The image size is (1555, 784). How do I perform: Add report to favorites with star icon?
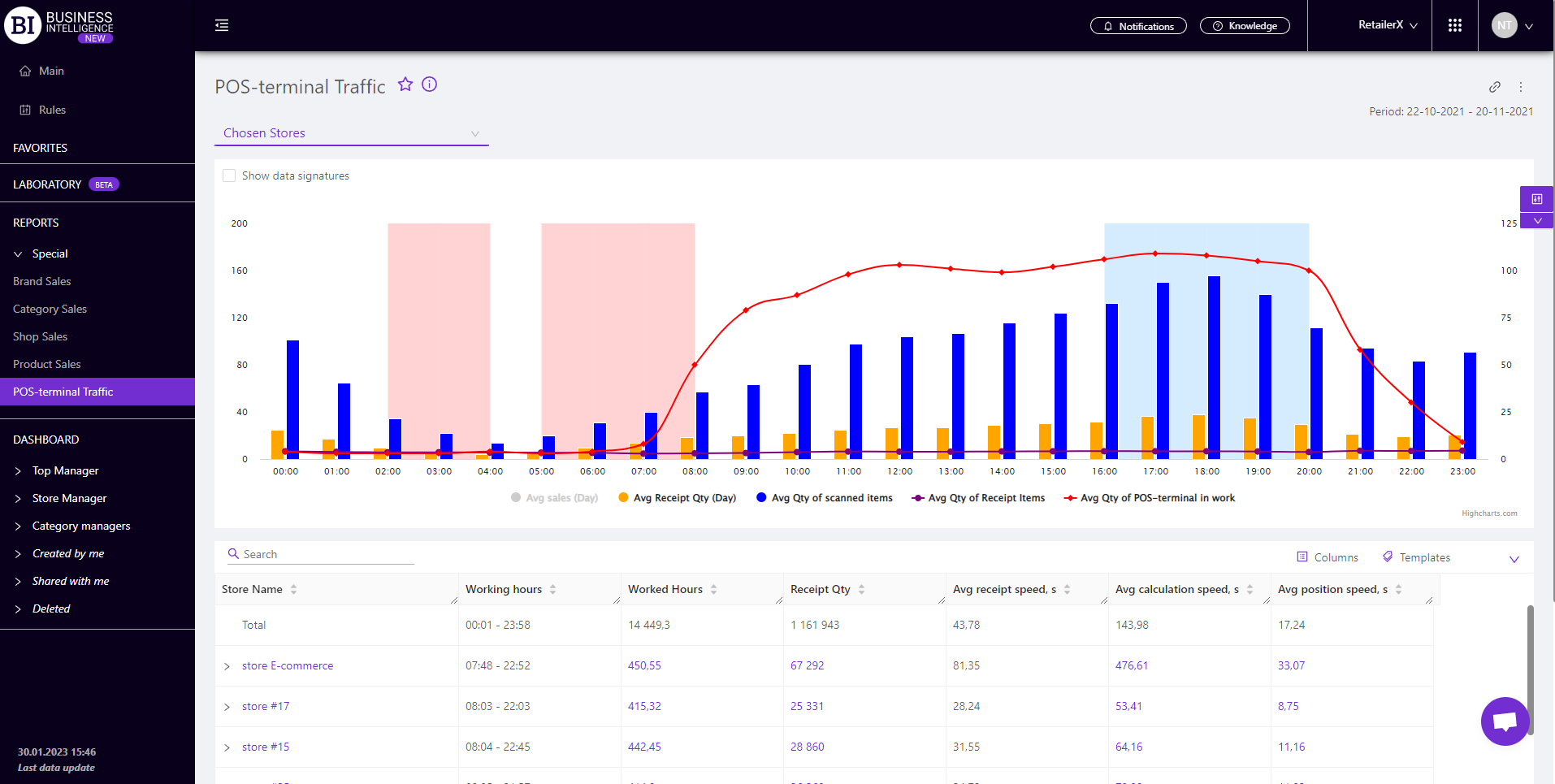(405, 84)
